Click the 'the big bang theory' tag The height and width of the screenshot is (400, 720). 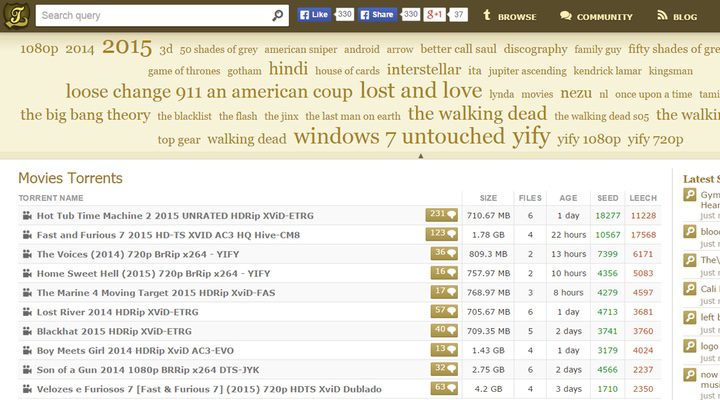coord(85,115)
